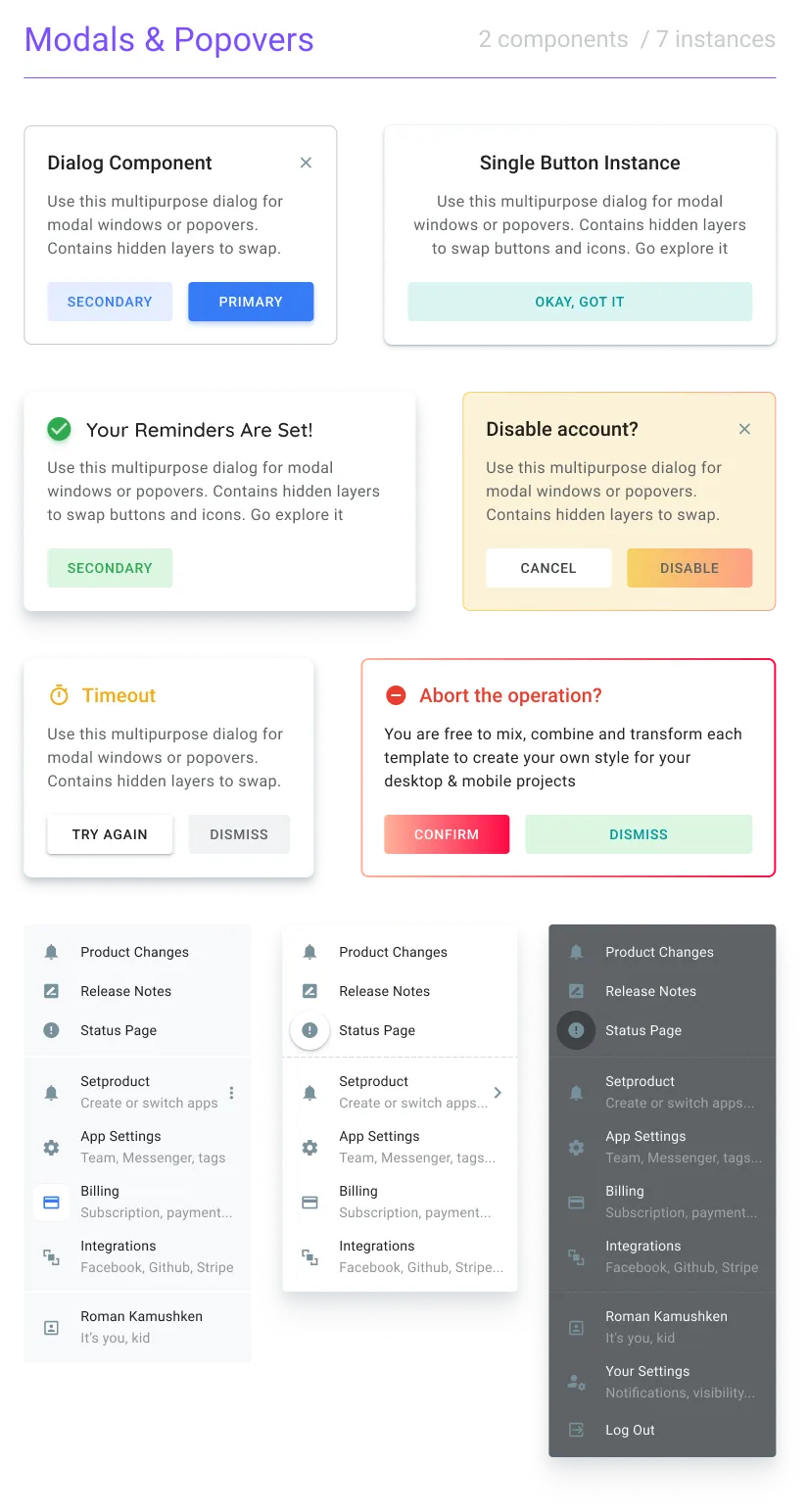808x1512 pixels.
Task: Click the green checkmark icon beside Your Reminders Are Set
Action: (60, 429)
